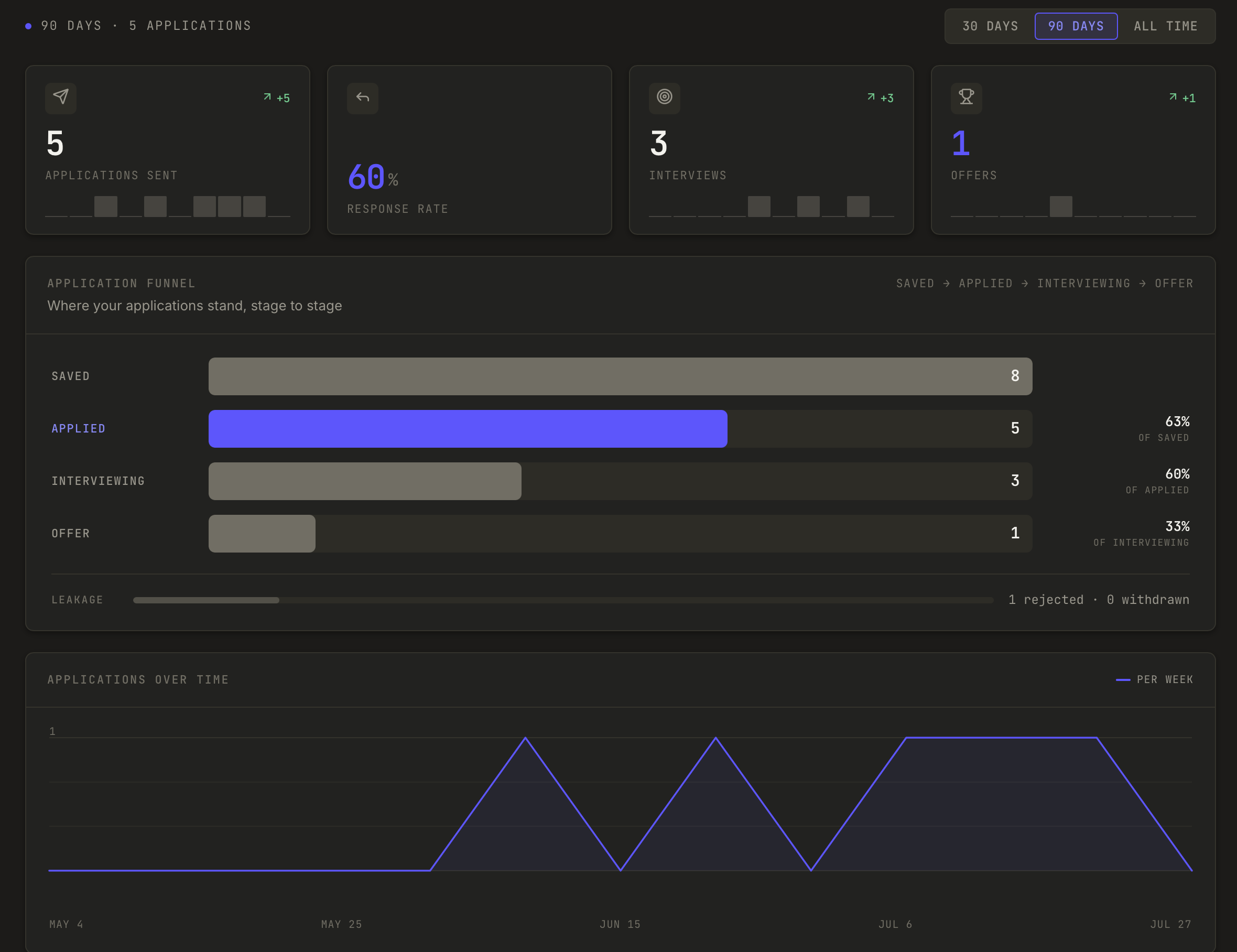1237x952 pixels.
Task: Click the Offer funnel bar
Action: click(262, 534)
